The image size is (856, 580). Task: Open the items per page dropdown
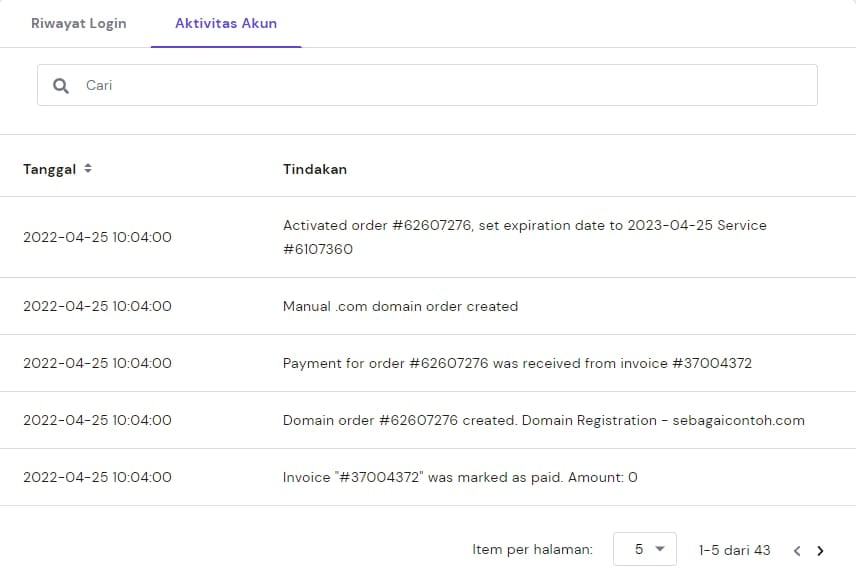click(x=644, y=549)
